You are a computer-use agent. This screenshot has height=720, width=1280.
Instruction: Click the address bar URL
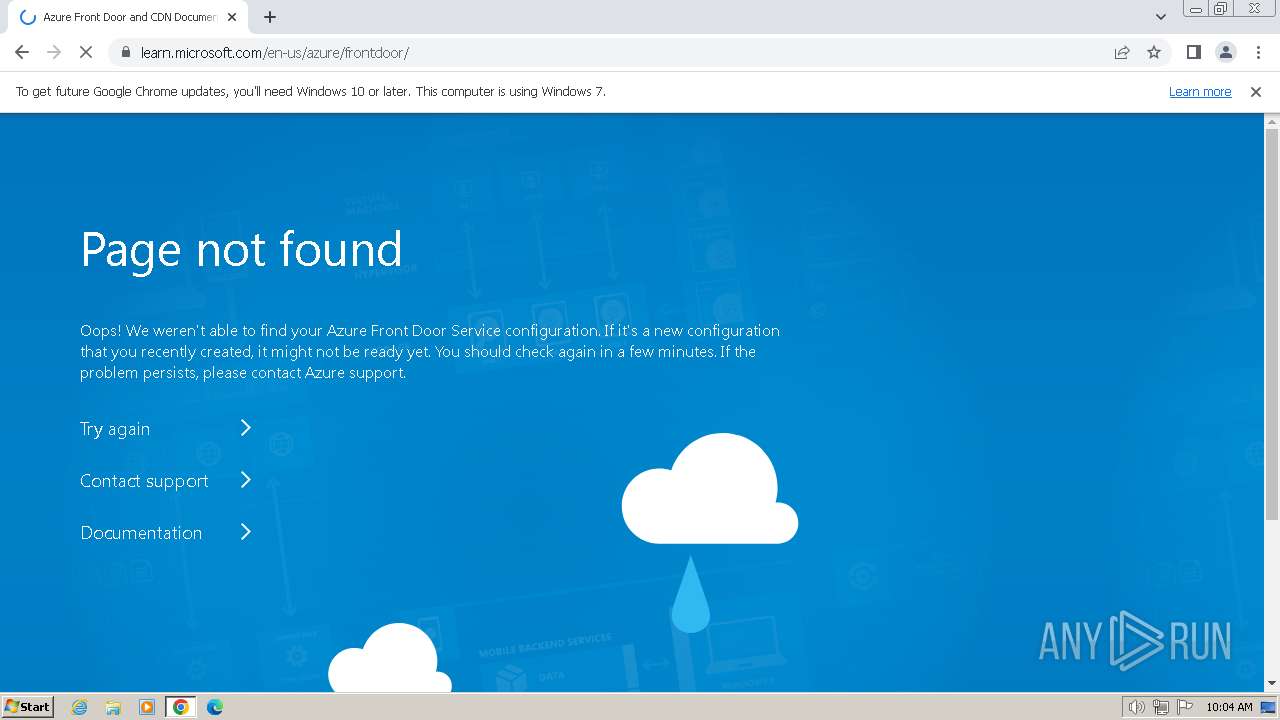(x=275, y=52)
